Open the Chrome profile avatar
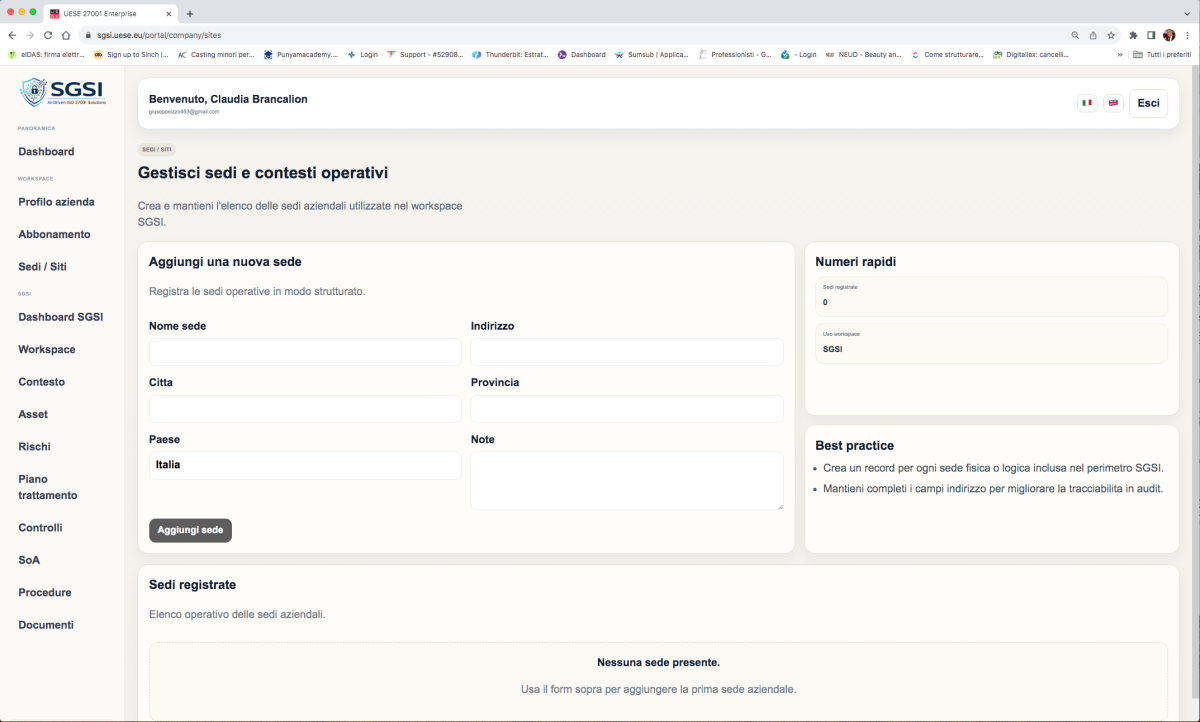 pyautogui.click(x=1169, y=35)
